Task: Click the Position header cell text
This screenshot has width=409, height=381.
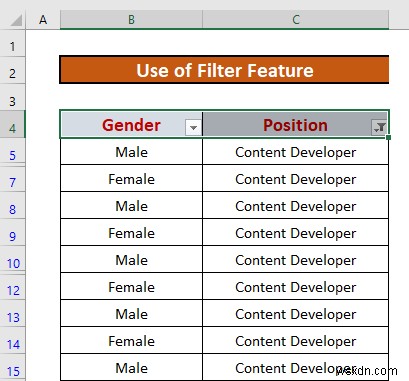Action: tap(295, 125)
